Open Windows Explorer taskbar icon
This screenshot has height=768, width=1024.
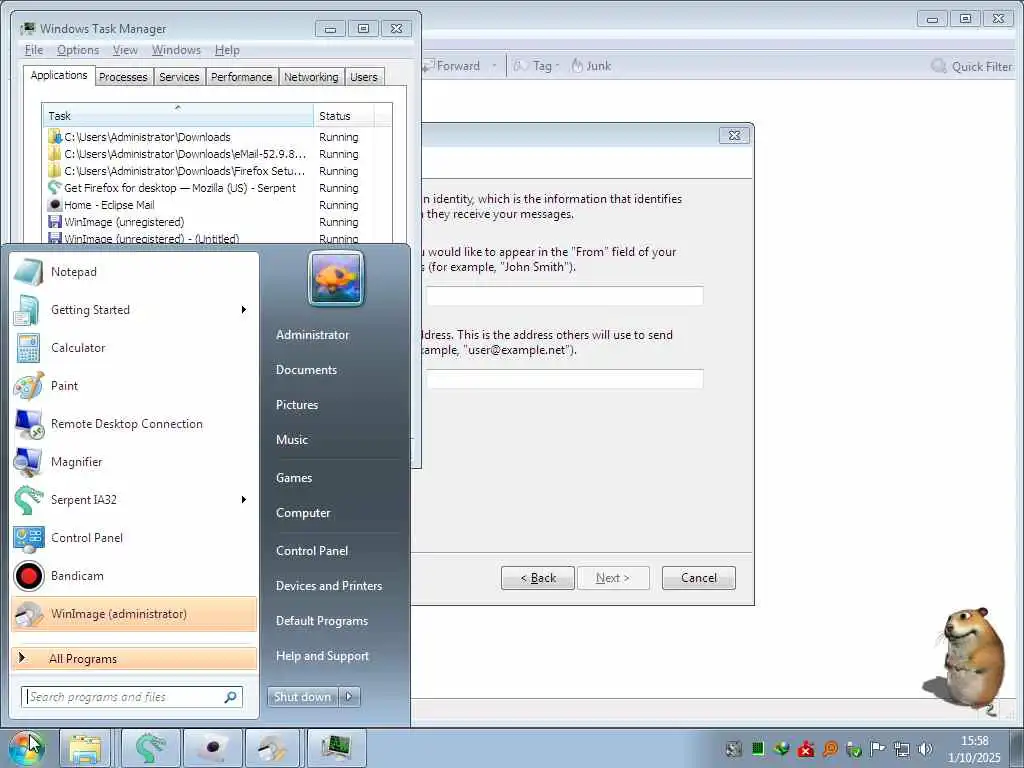pos(85,748)
